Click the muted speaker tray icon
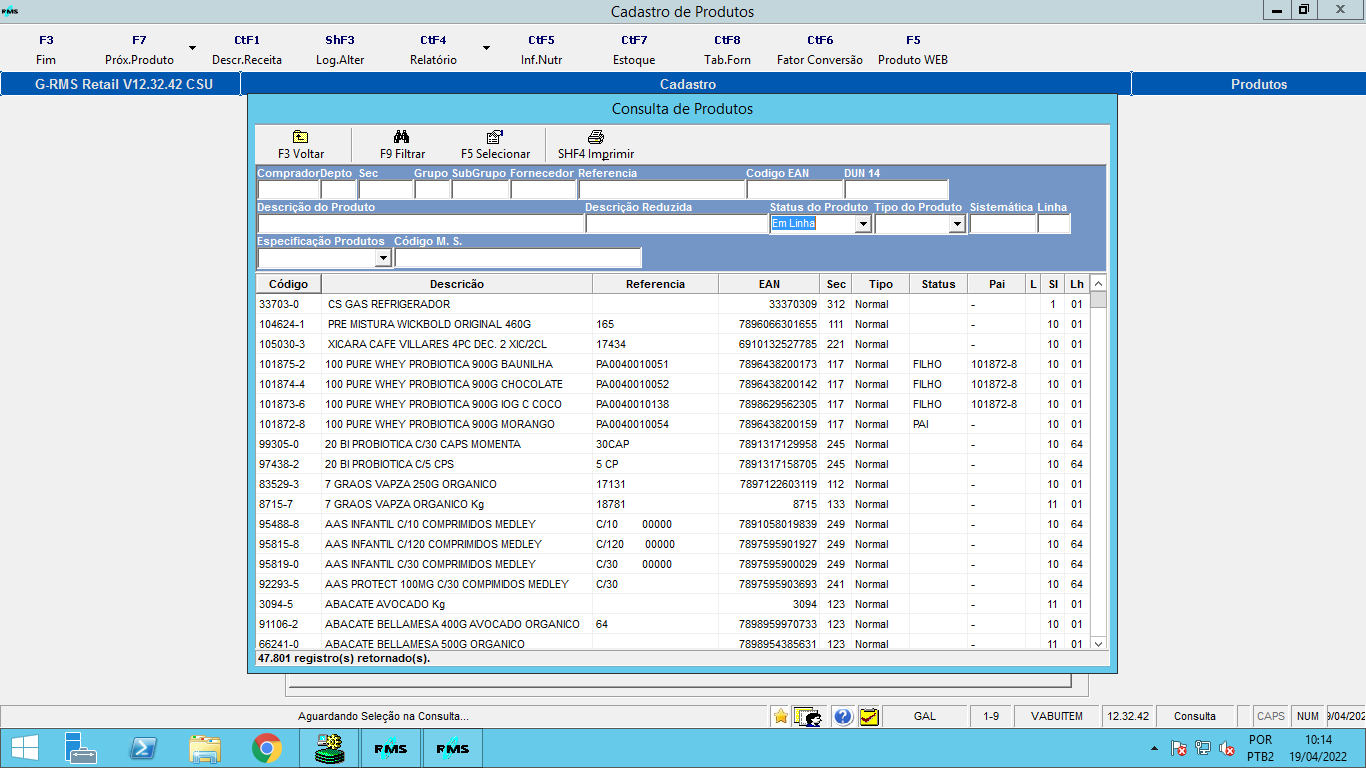Screen dimensions: 1366x768 tap(1227, 748)
